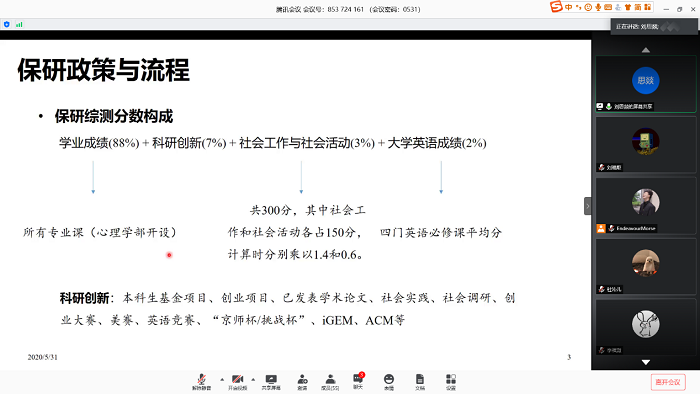
Task: Open the Emoji reactions icon
Action: point(389,382)
